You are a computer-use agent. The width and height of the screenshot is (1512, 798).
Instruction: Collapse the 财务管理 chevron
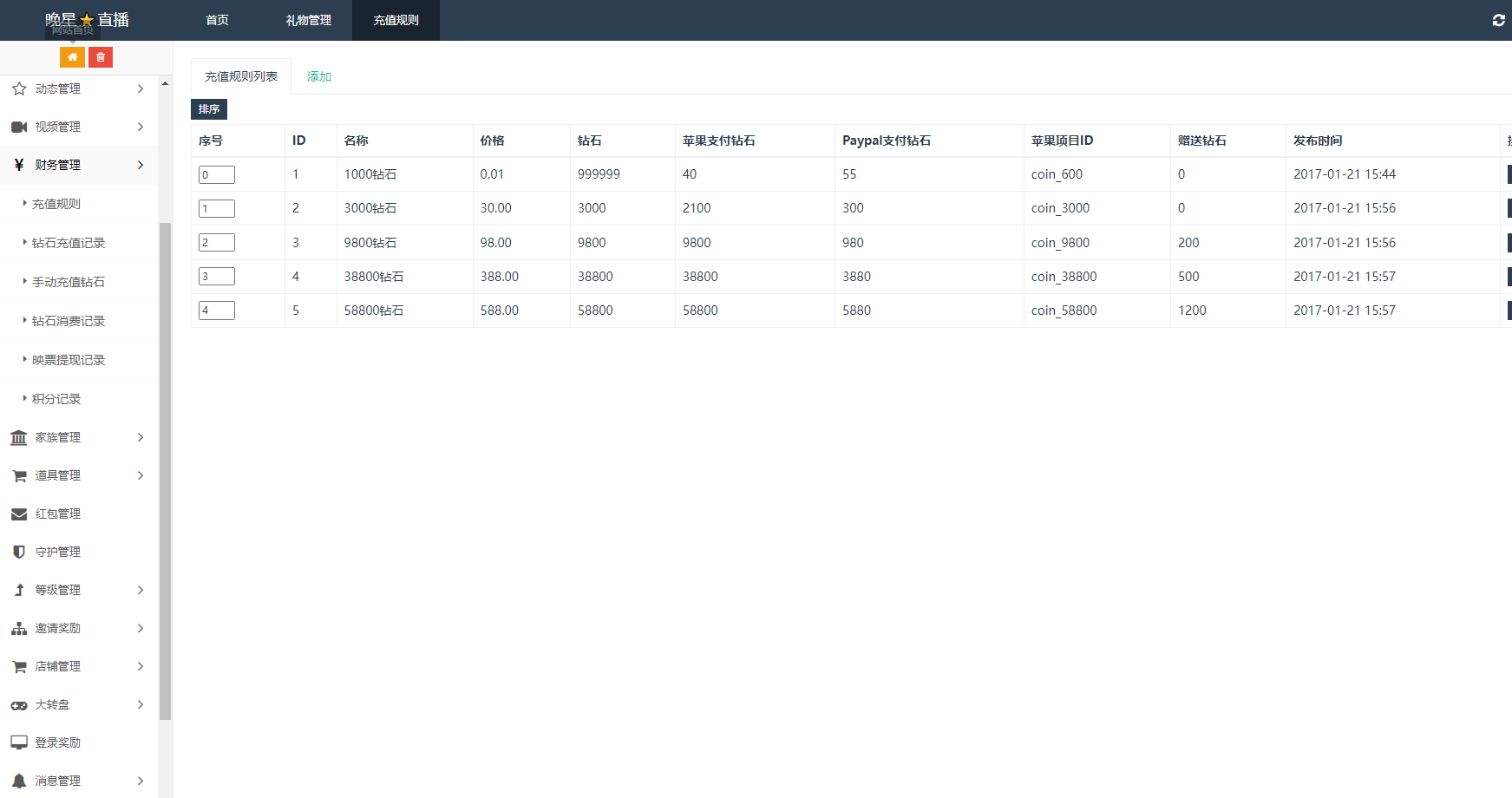tap(141, 165)
